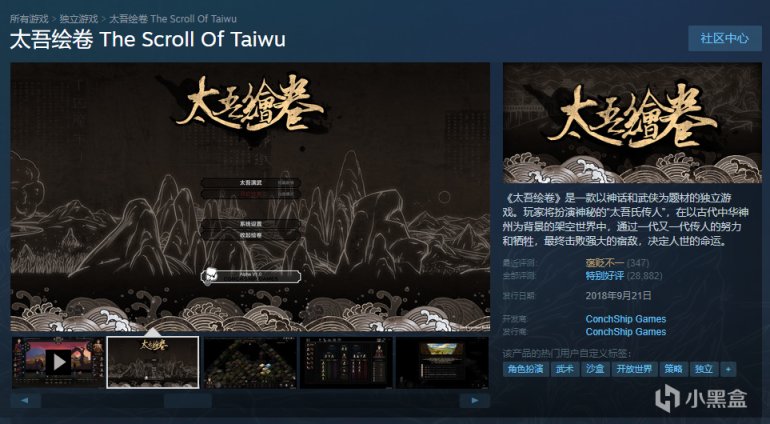Add a tag with the plus button
The height and width of the screenshot is (424, 770).
coord(728,369)
